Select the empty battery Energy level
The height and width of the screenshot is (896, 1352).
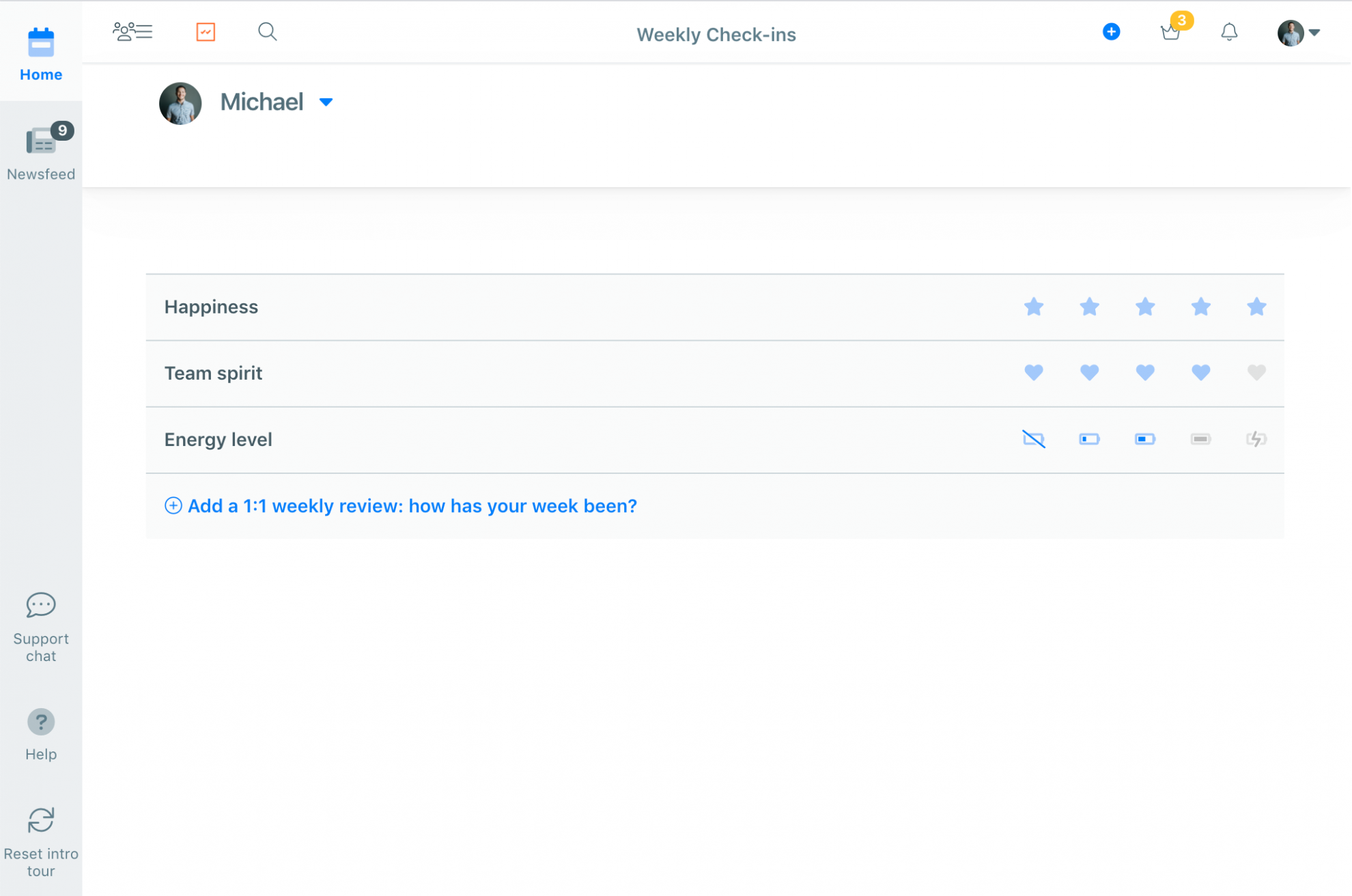[1034, 438]
